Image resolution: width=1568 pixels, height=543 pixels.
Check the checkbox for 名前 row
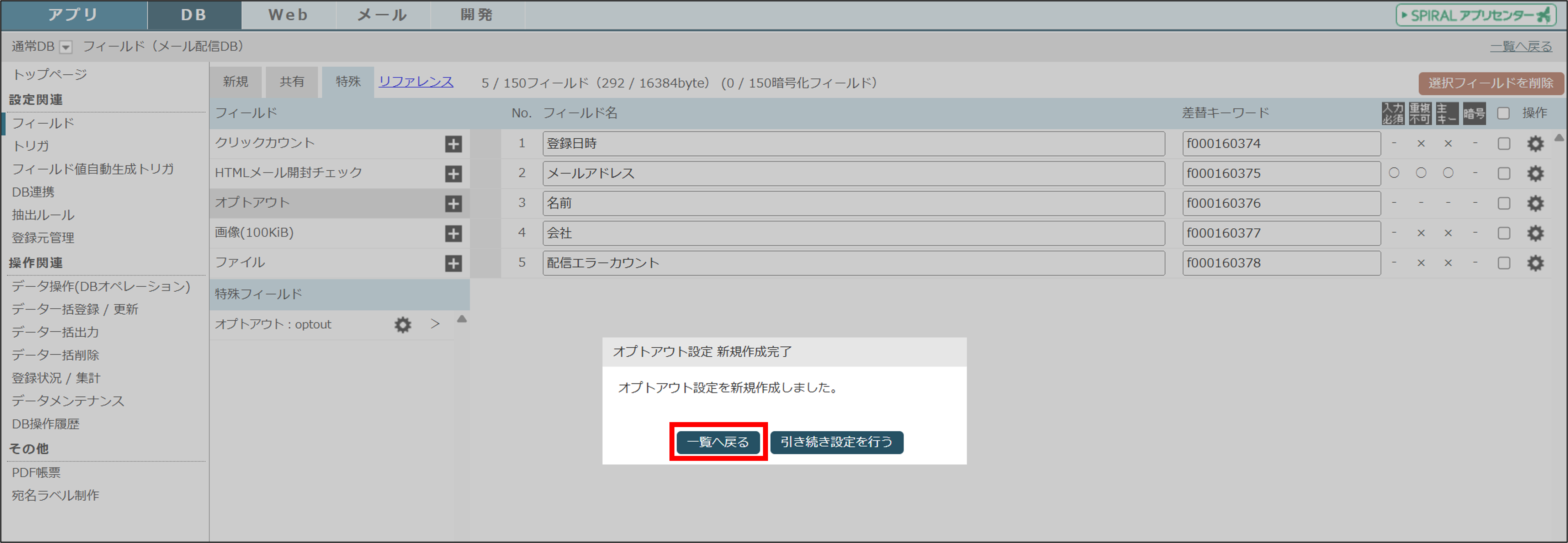pyautogui.click(x=1504, y=203)
